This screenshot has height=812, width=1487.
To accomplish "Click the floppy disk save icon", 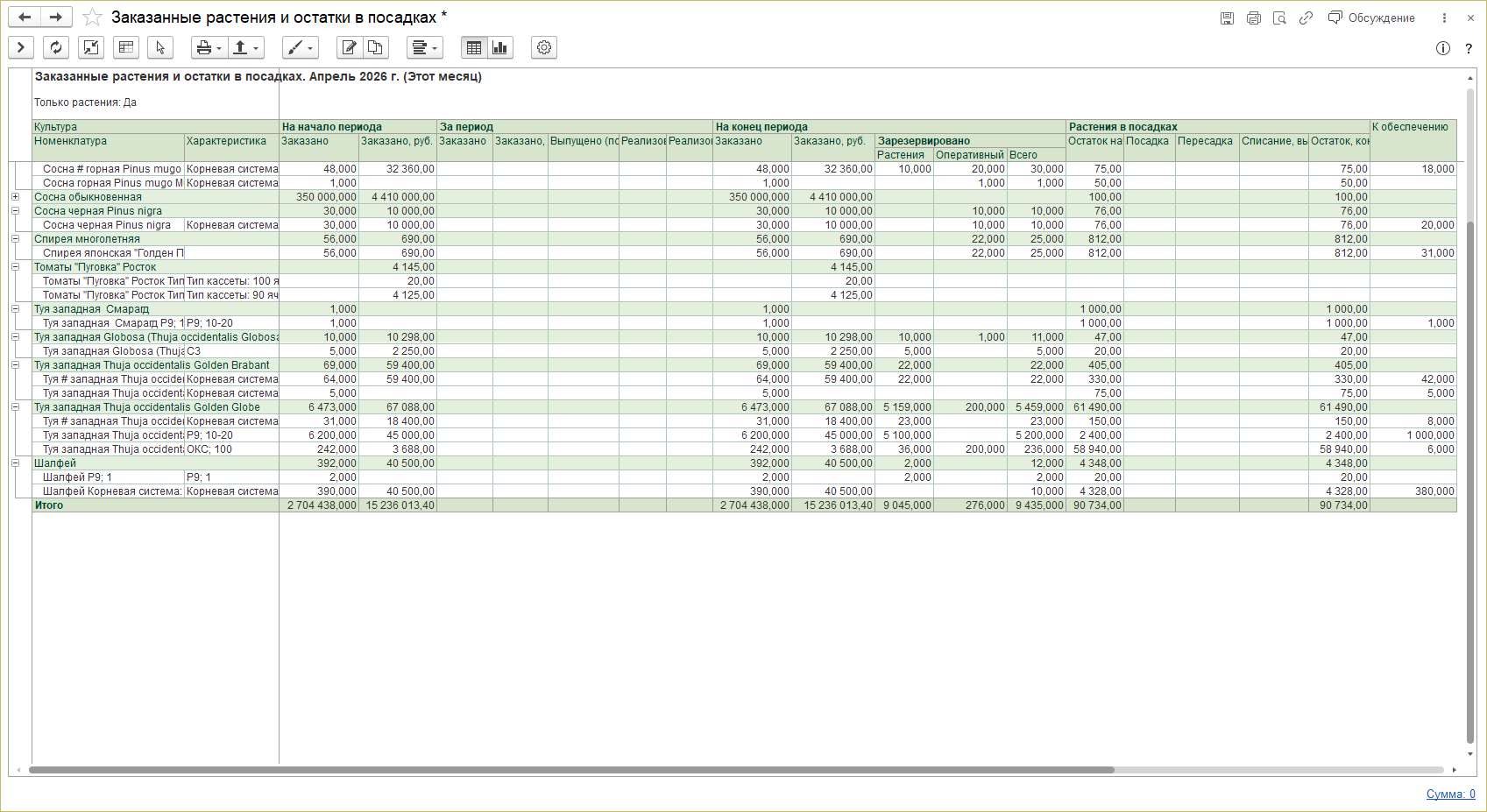I will [1227, 18].
